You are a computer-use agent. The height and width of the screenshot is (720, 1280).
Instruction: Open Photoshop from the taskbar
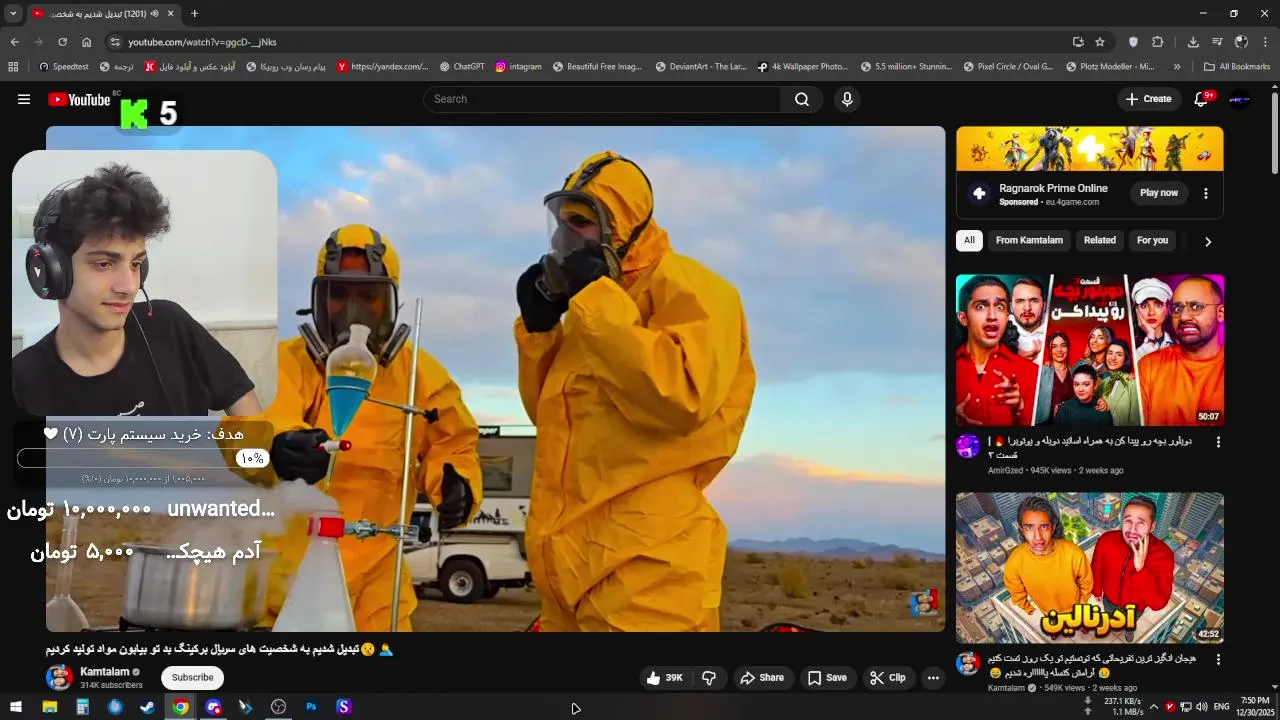point(311,707)
